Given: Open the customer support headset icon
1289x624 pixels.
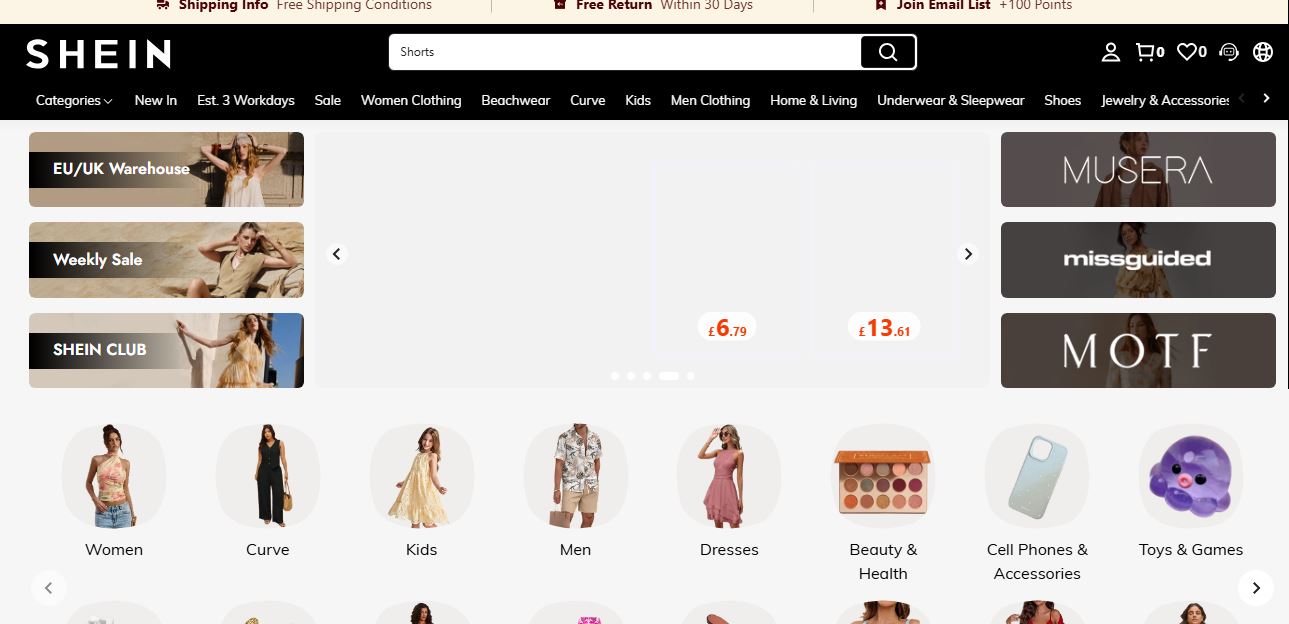Looking at the screenshot, I should tap(1229, 52).
